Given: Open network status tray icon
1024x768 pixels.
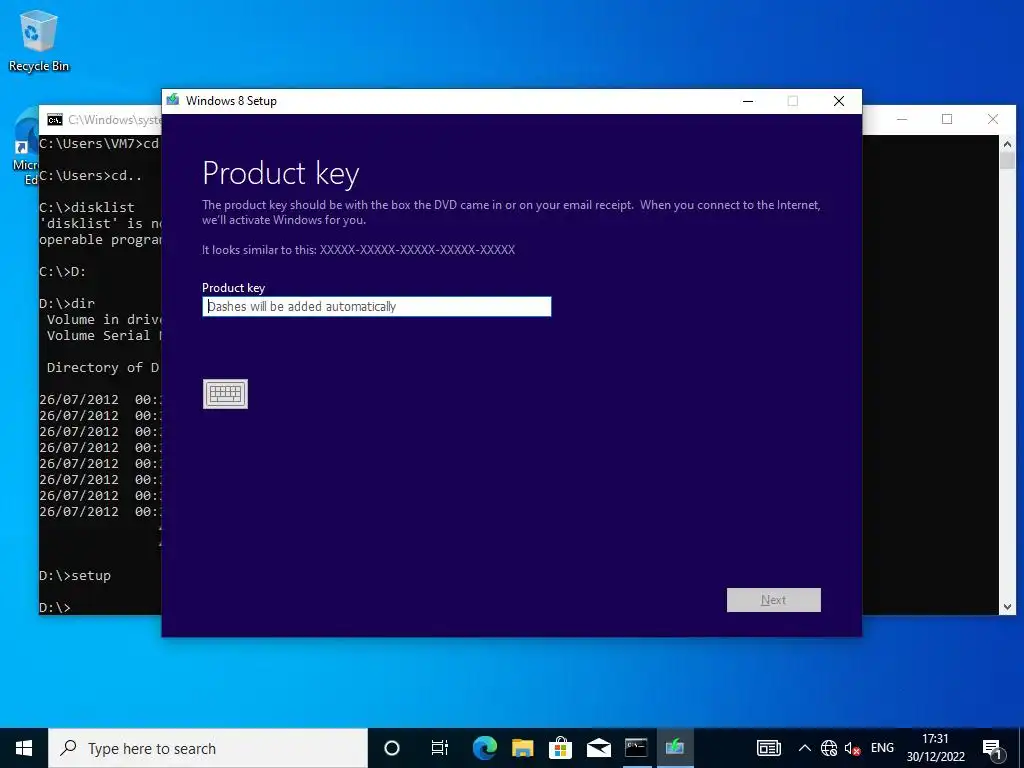Looking at the screenshot, I should (829, 748).
